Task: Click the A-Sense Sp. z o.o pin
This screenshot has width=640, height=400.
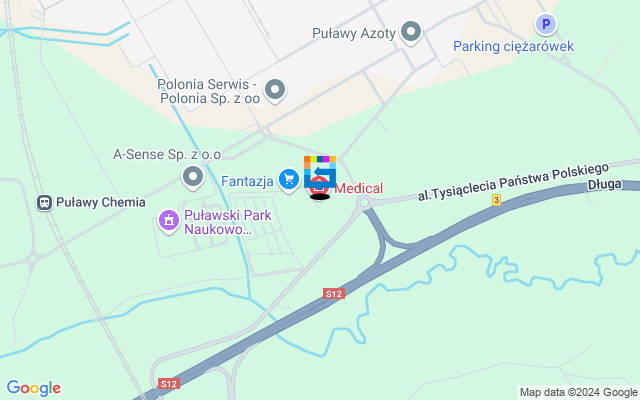Action: 193,178
